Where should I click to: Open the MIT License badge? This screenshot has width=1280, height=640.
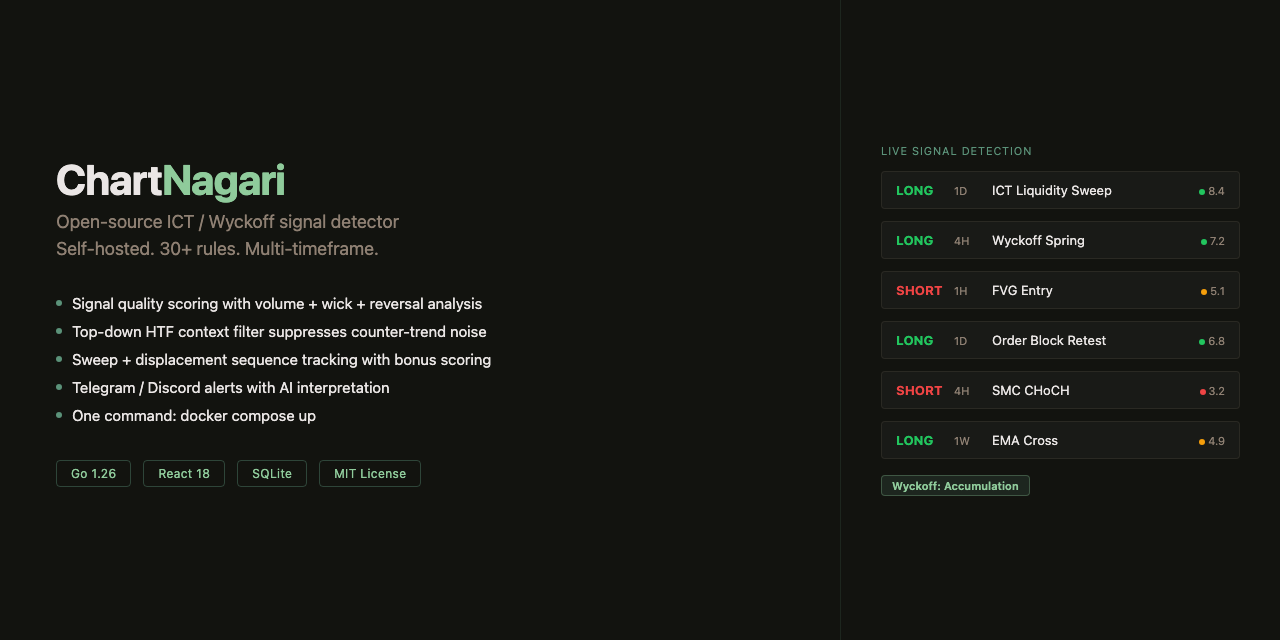pyautogui.click(x=370, y=474)
